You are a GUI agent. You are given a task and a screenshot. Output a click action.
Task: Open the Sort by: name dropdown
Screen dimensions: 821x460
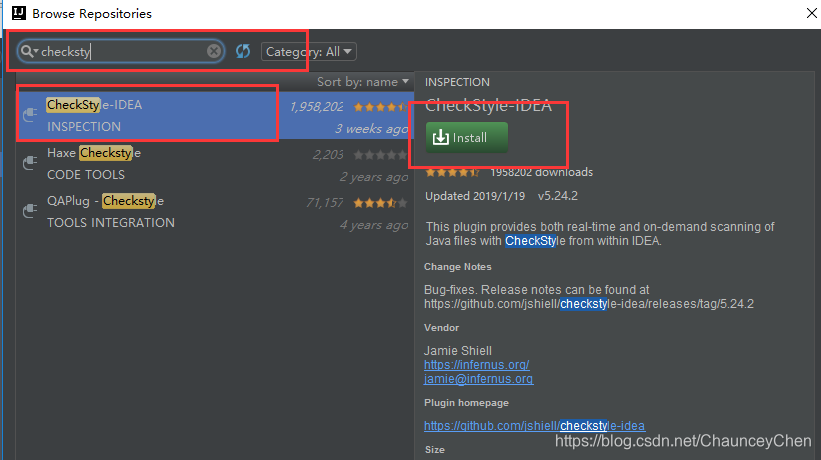click(x=362, y=82)
